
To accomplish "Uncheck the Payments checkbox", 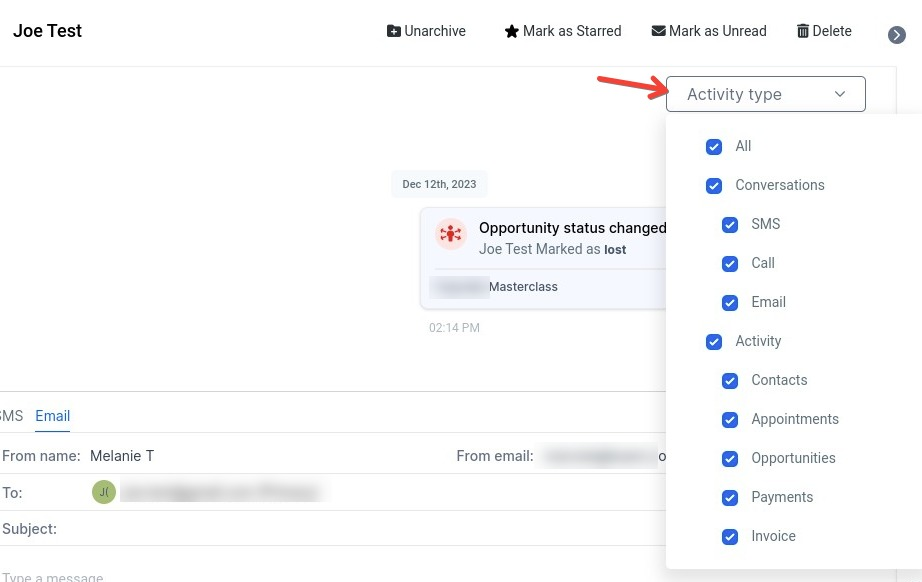I will pyautogui.click(x=730, y=498).
